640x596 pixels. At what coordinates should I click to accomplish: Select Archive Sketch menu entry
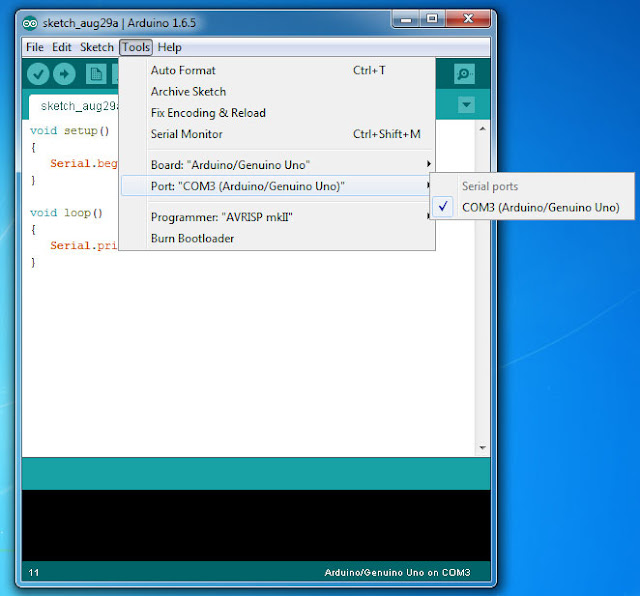277,91
